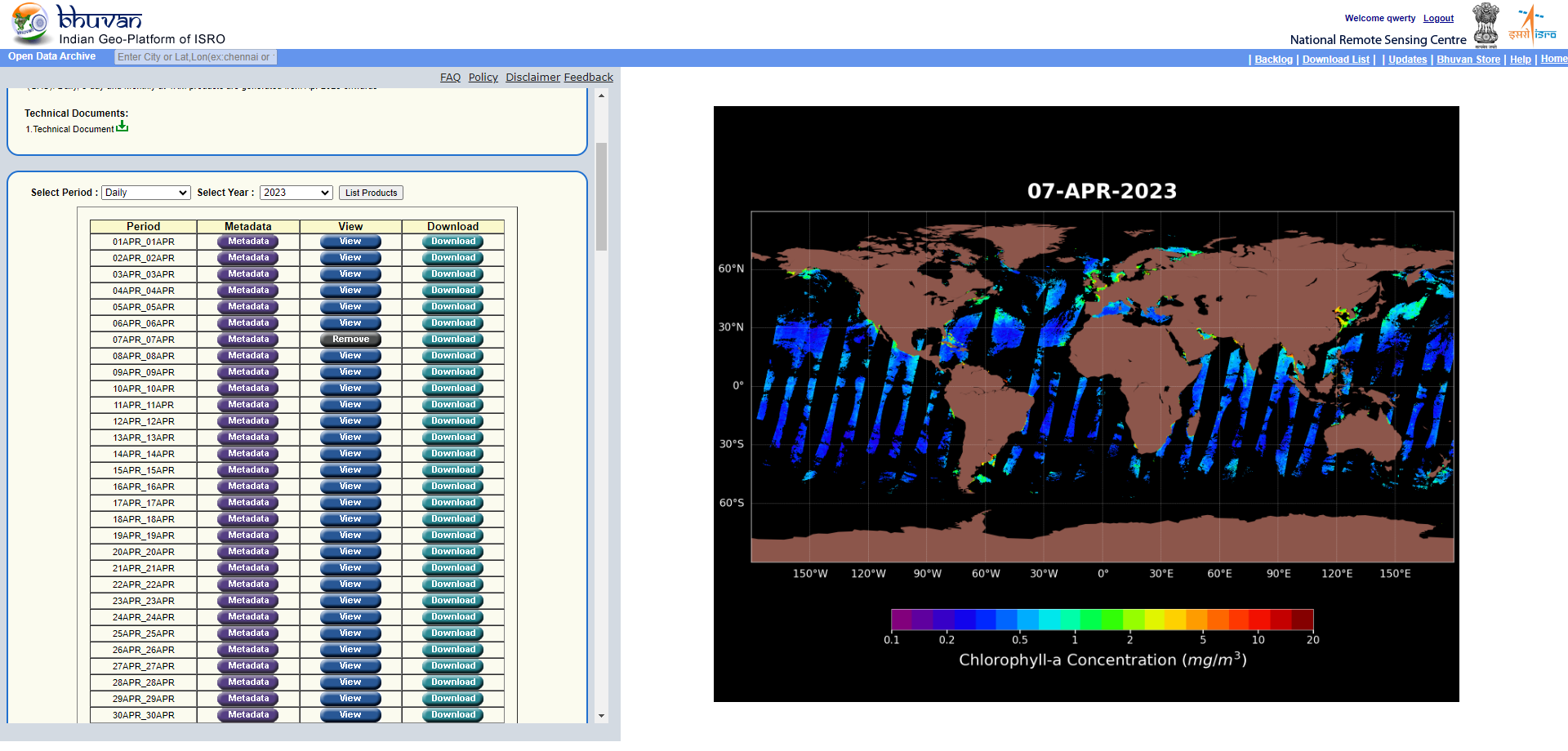Open the Updates menu link
Image resolution: width=1568 pixels, height=751 pixels.
click(x=1407, y=60)
